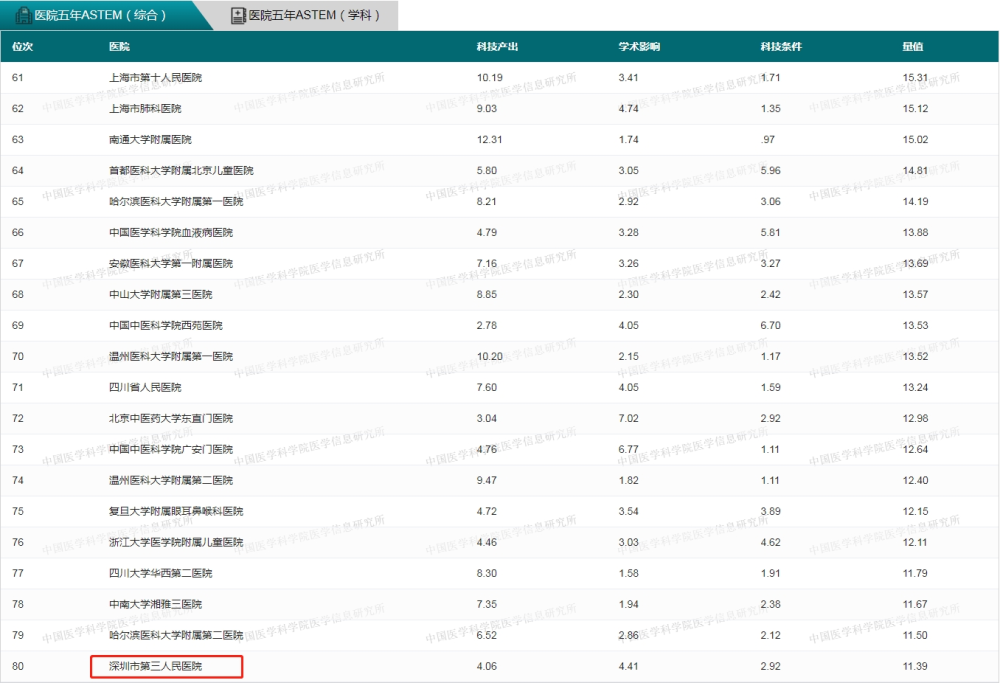1000x683 pixels.
Task: Click the 医院 column header
Action: pyautogui.click(x=119, y=47)
